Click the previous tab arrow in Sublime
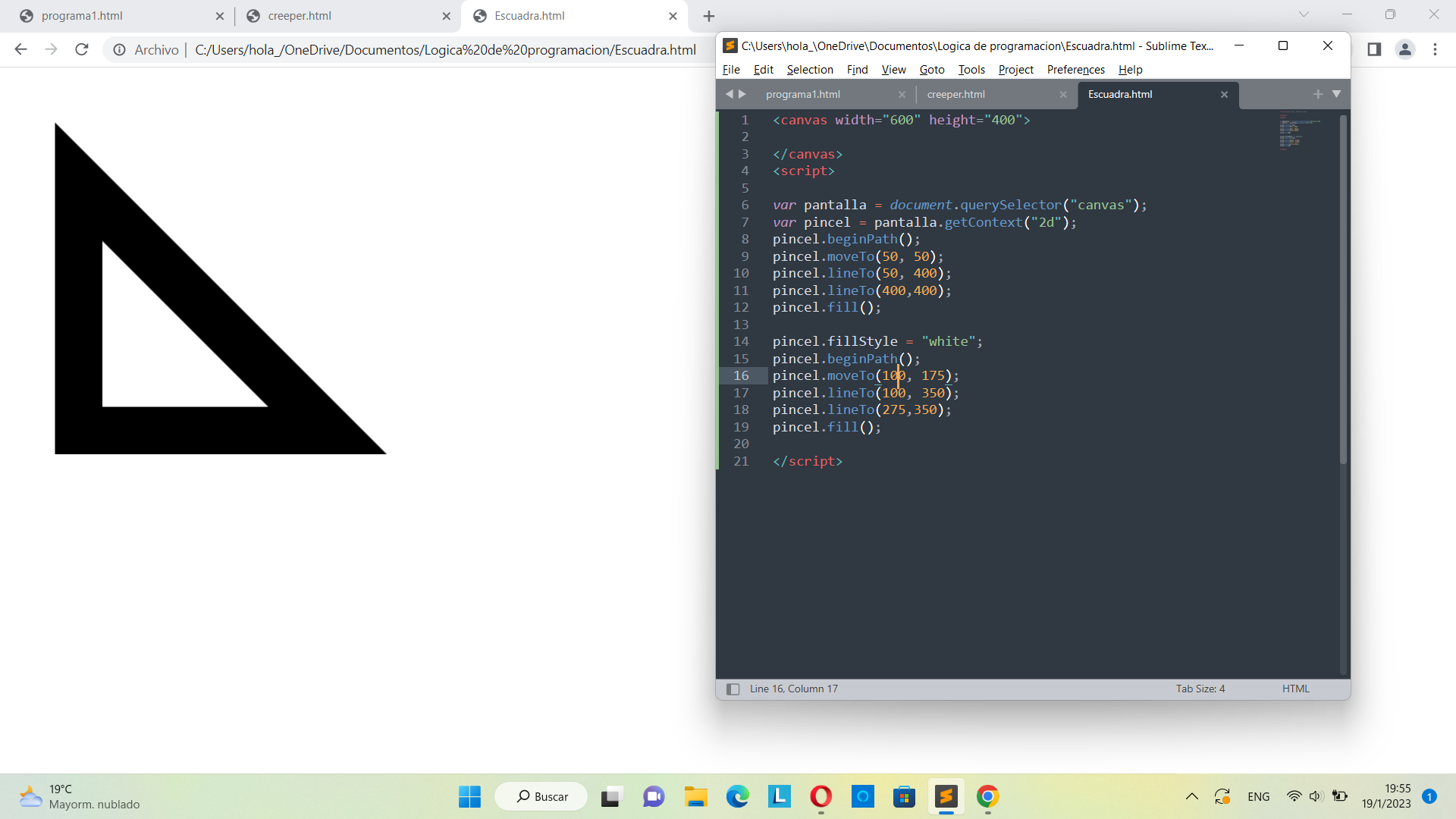1456x819 pixels. pyautogui.click(x=729, y=94)
